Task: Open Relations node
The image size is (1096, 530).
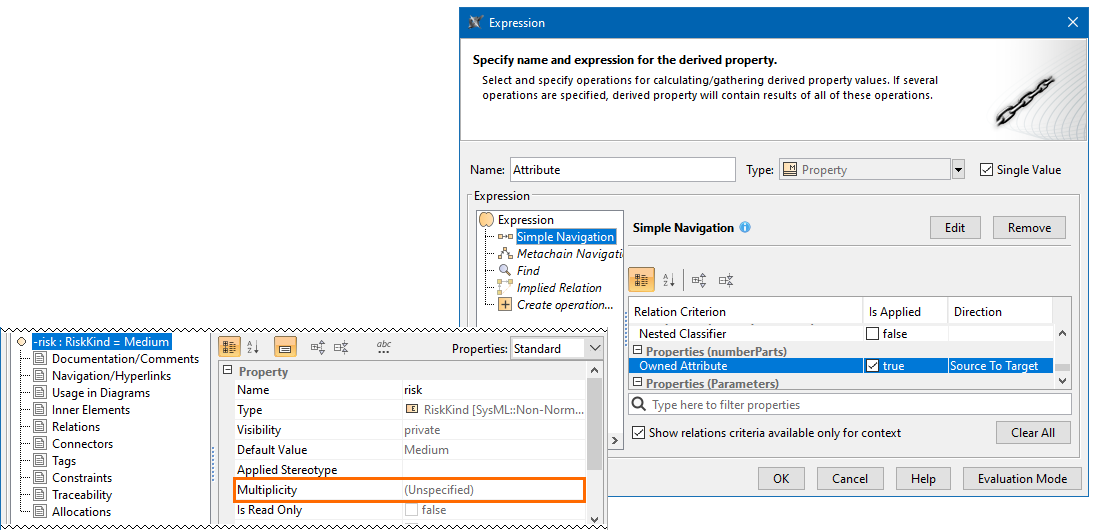Action: coord(75,427)
